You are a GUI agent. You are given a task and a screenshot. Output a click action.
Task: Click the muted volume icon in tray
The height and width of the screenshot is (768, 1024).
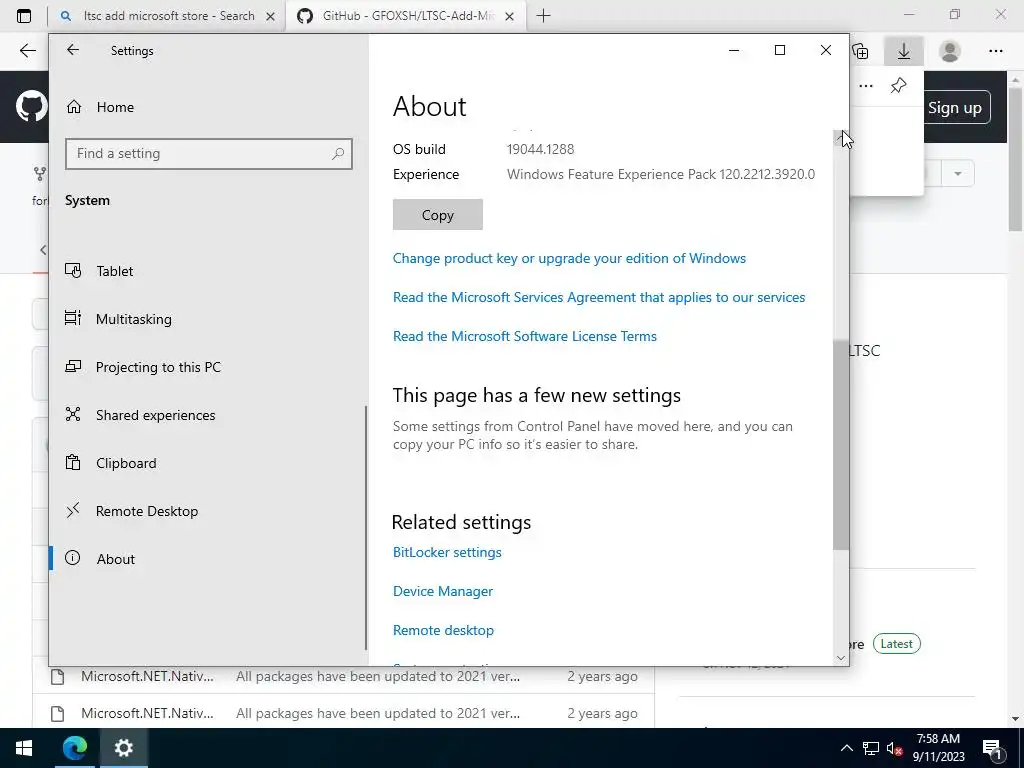click(x=895, y=748)
